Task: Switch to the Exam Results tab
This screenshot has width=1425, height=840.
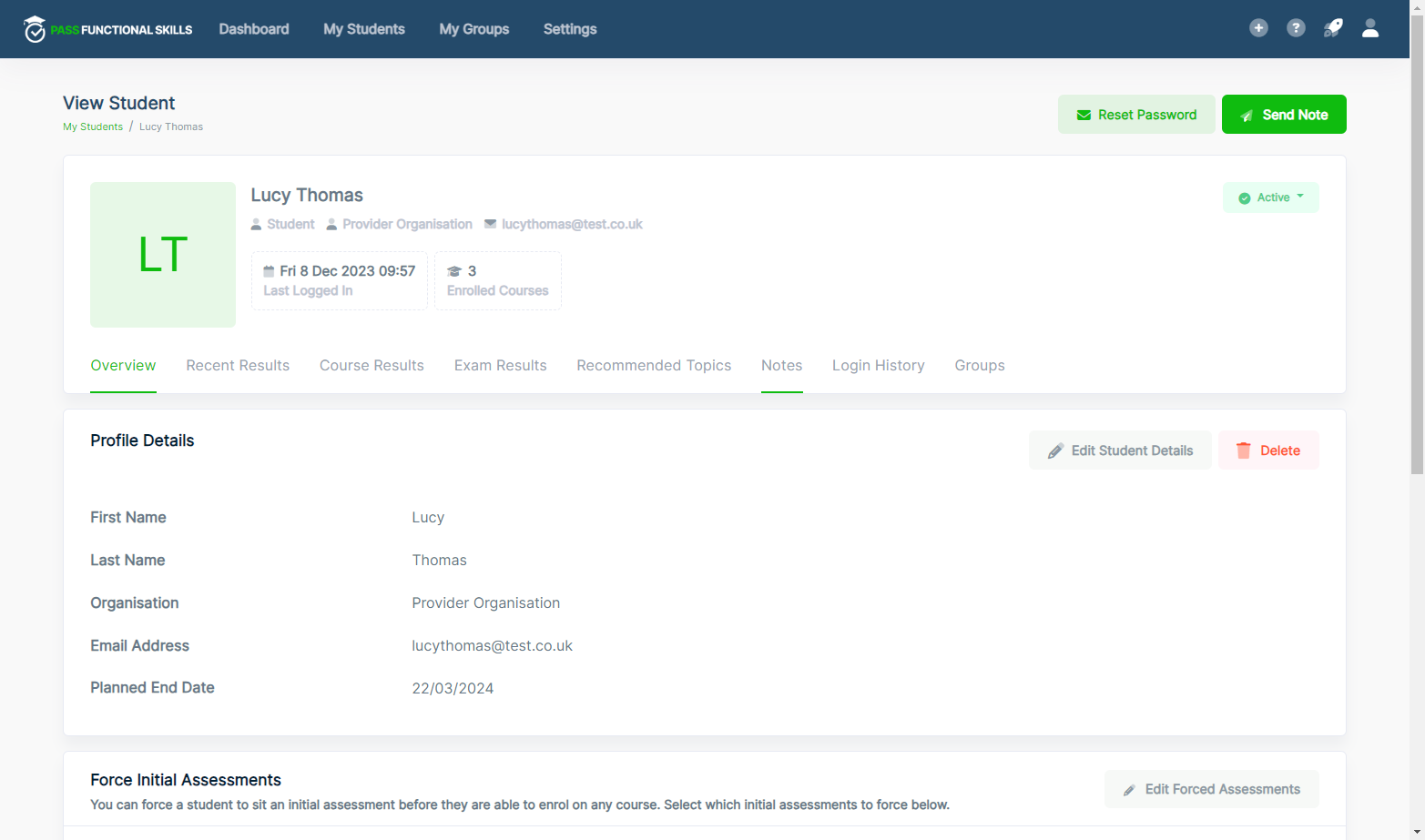Action: (501, 365)
